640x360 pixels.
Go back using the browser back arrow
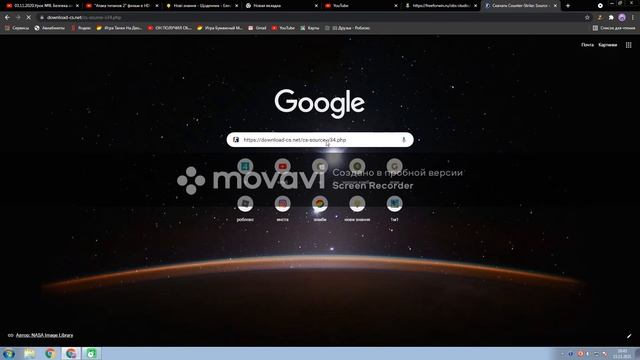point(7,18)
